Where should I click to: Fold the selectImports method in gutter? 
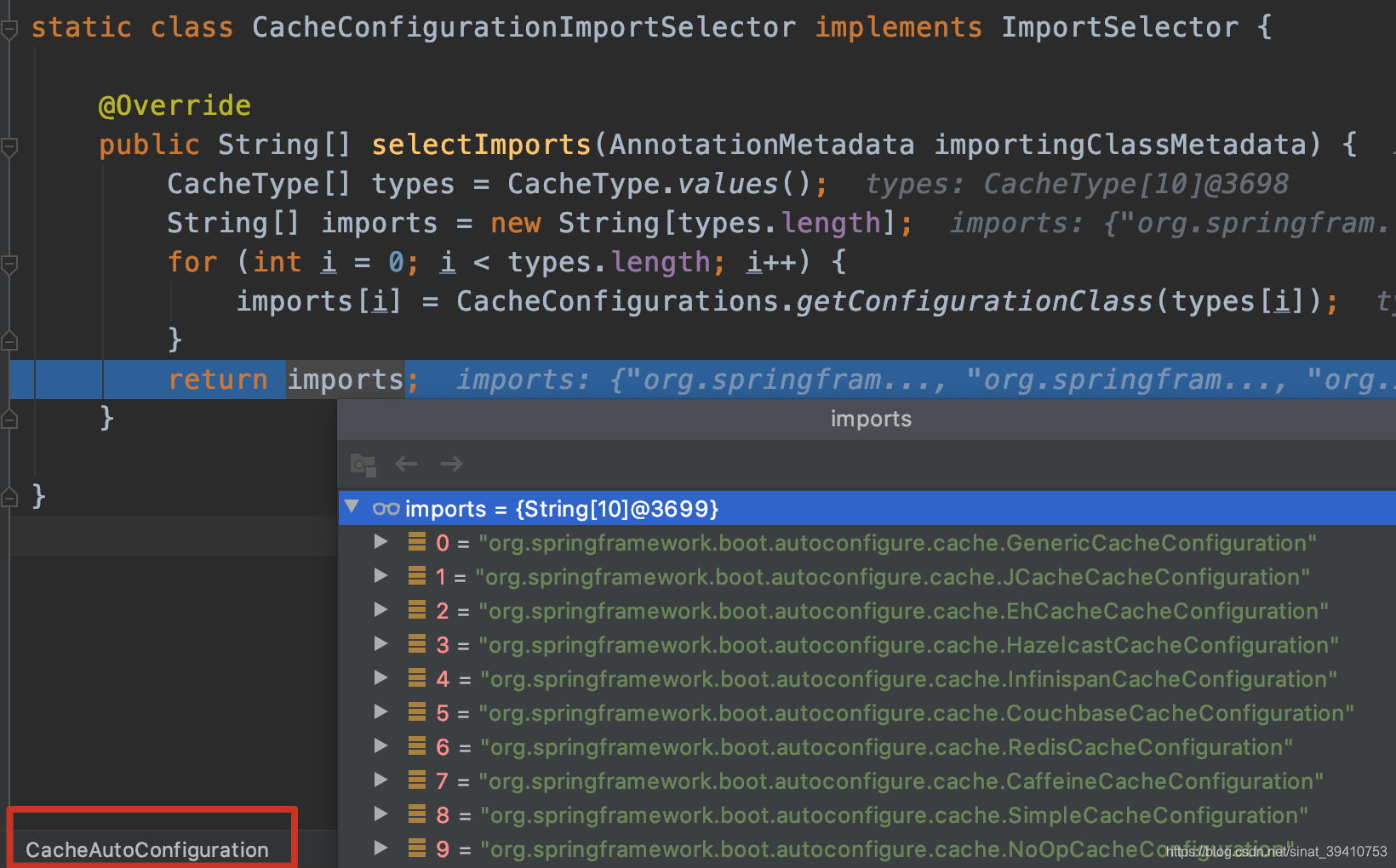pyautogui.click(x=9, y=147)
